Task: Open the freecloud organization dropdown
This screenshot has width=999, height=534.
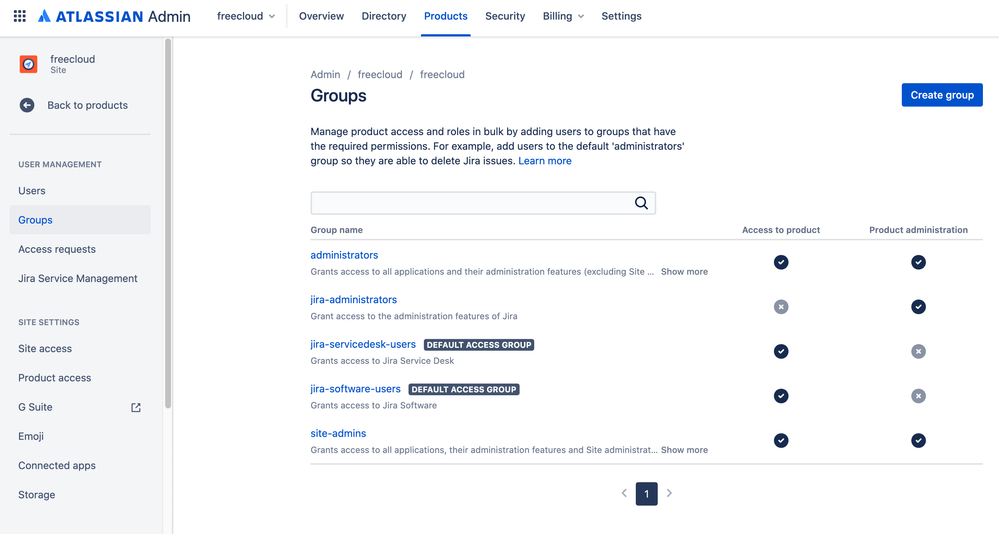Action: 246,16
